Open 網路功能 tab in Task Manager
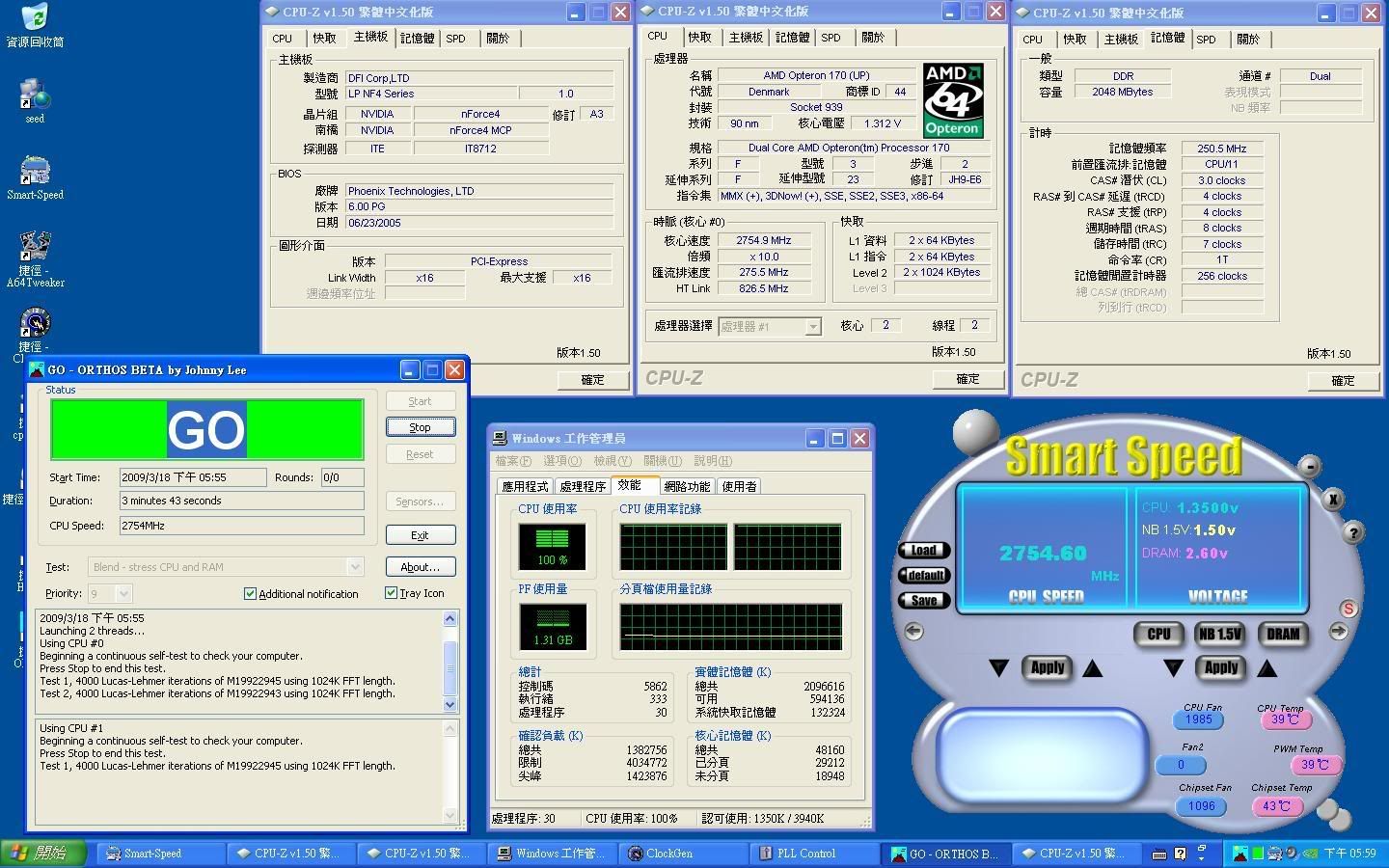Screen dimensions: 1389x868 click(687, 486)
